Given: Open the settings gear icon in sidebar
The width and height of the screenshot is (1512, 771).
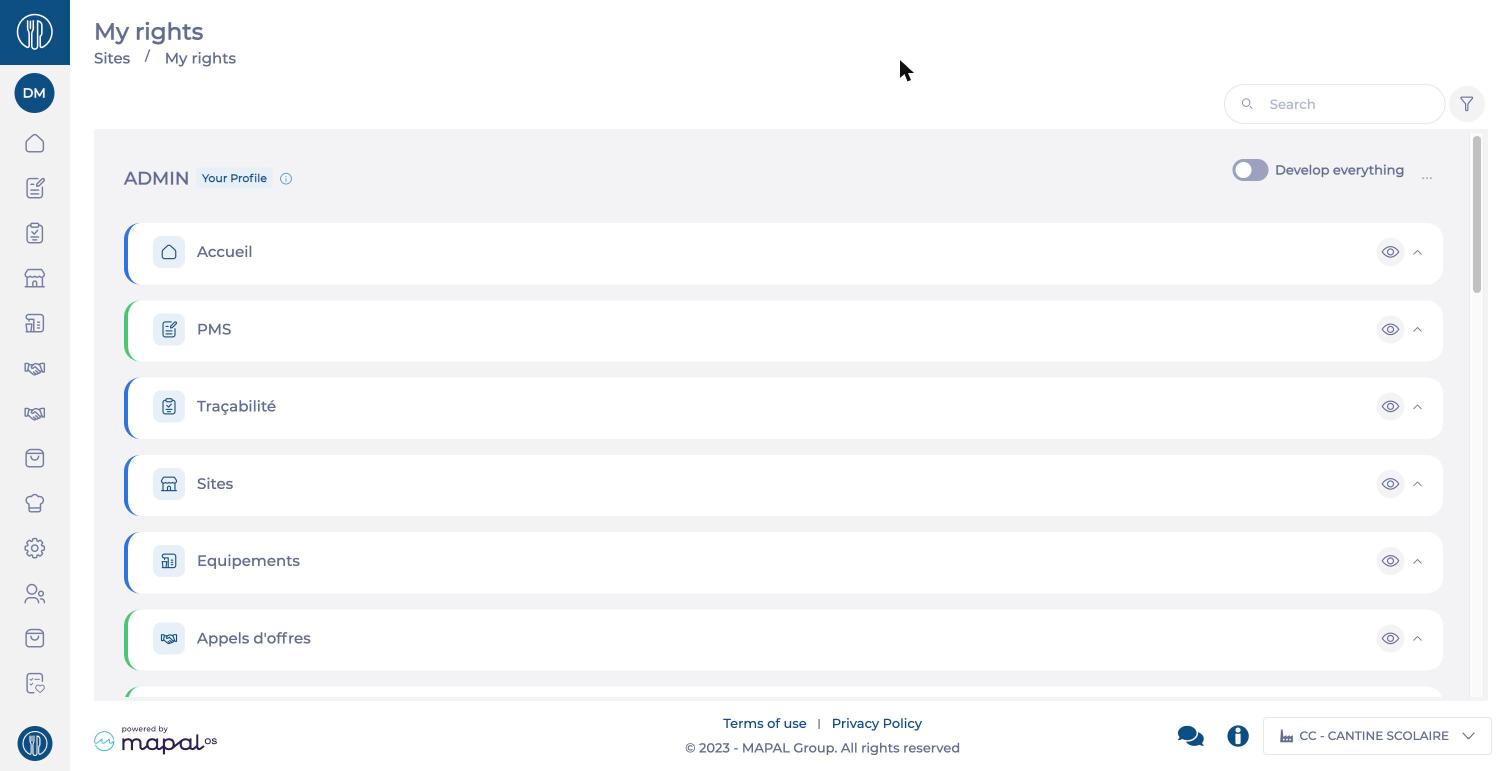Looking at the screenshot, I should click(34, 548).
